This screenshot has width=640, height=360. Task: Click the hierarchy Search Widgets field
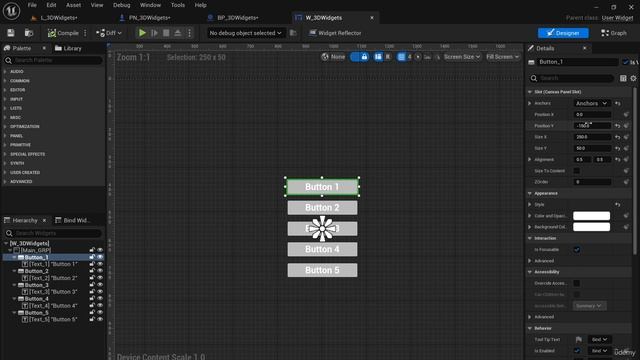coord(53,233)
